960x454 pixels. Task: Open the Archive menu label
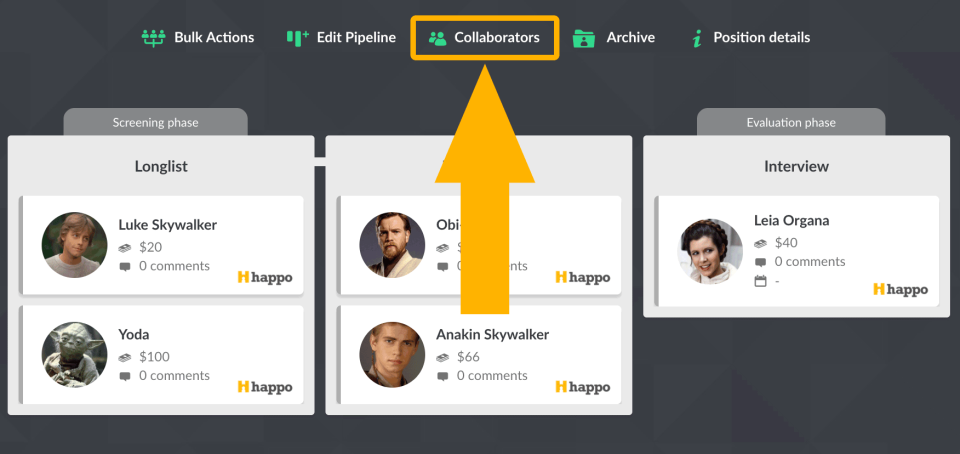tap(630, 38)
